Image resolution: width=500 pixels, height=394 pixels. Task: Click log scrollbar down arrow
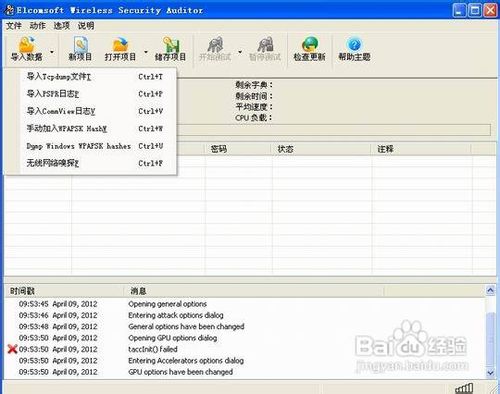tap(490, 373)
